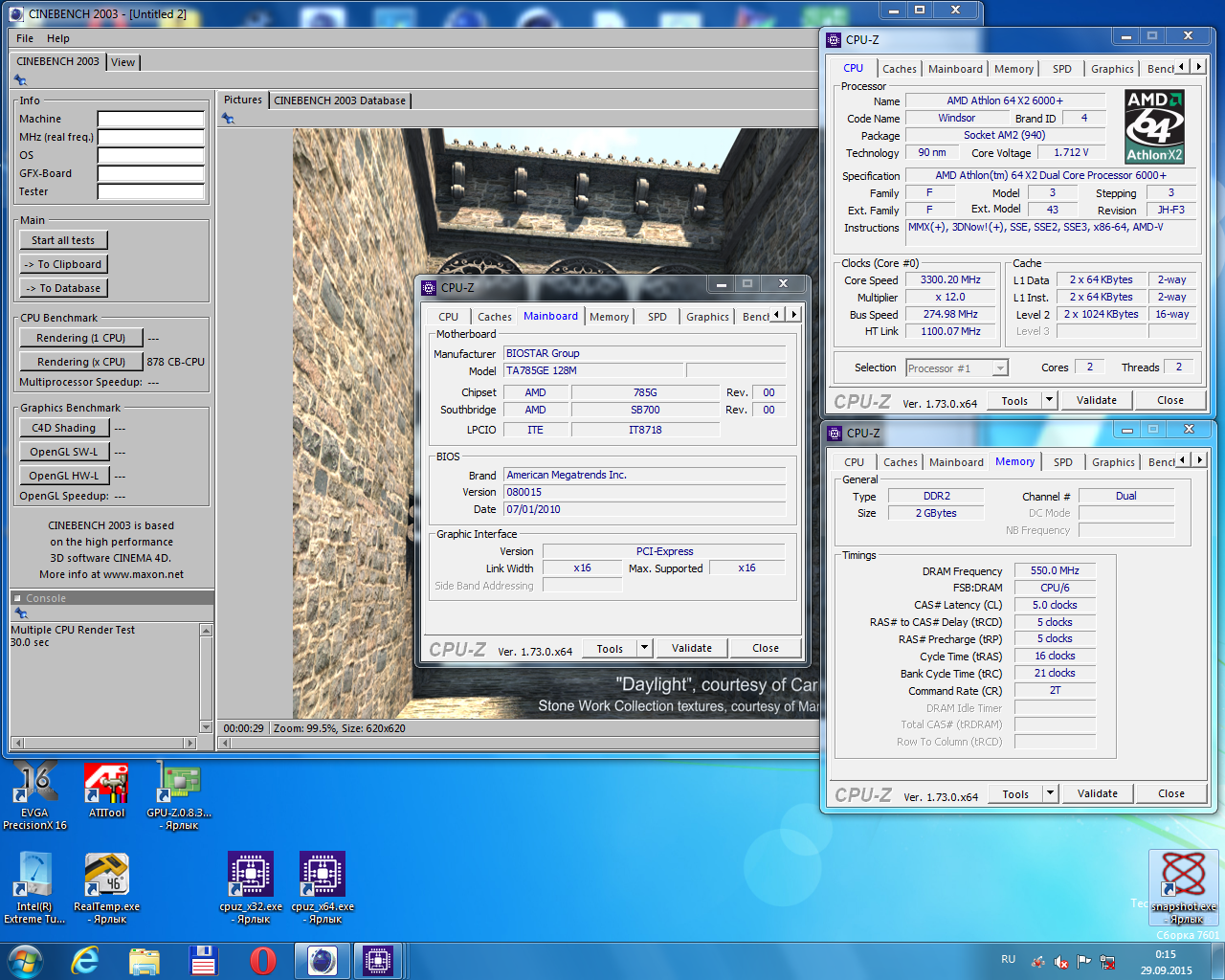1225x980 pixels.
Task: Click the floppy disk taskbar icon
Action: tap(204, 961)
